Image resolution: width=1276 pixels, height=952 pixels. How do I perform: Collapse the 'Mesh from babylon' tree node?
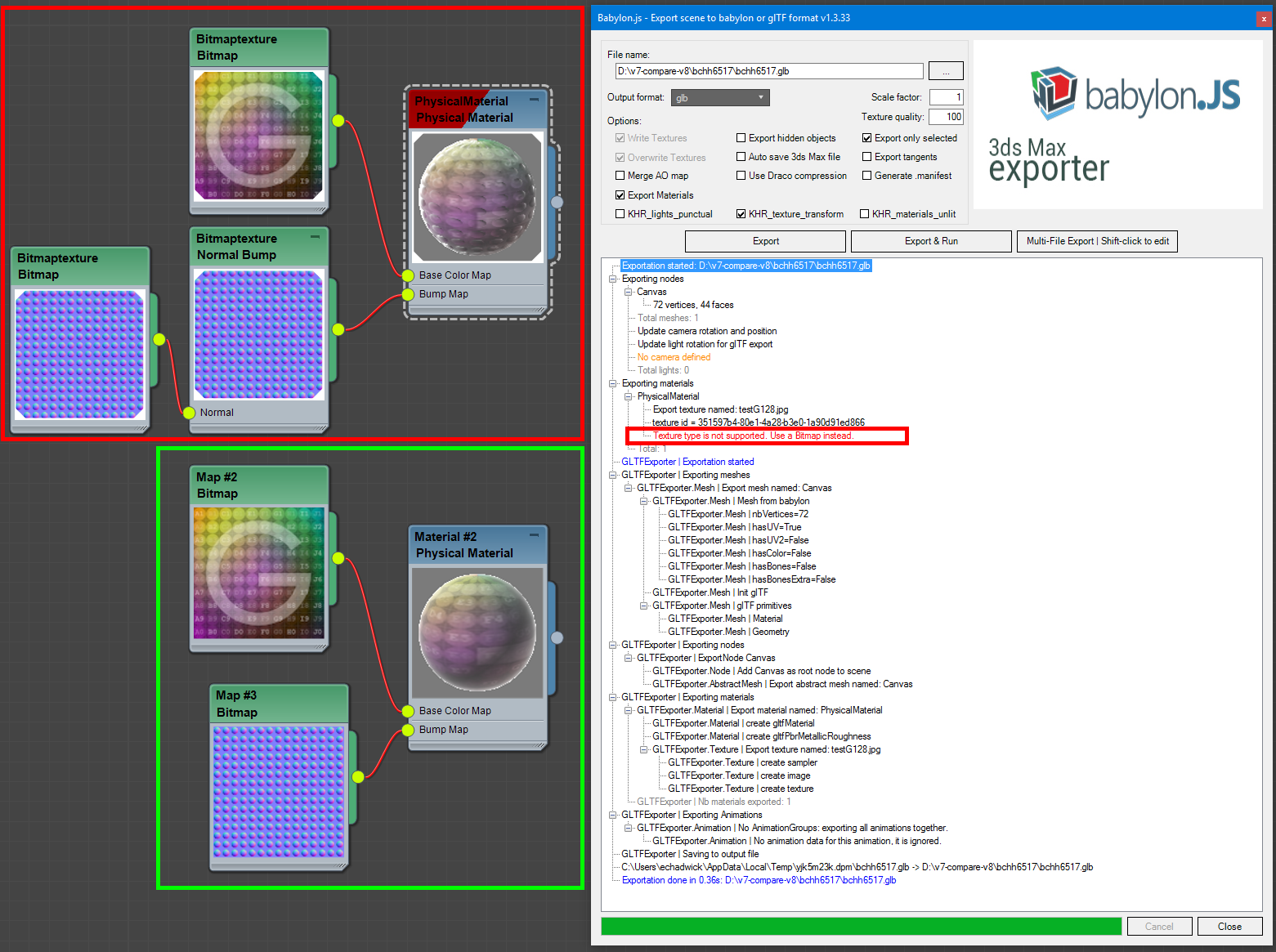click(643, 501)
